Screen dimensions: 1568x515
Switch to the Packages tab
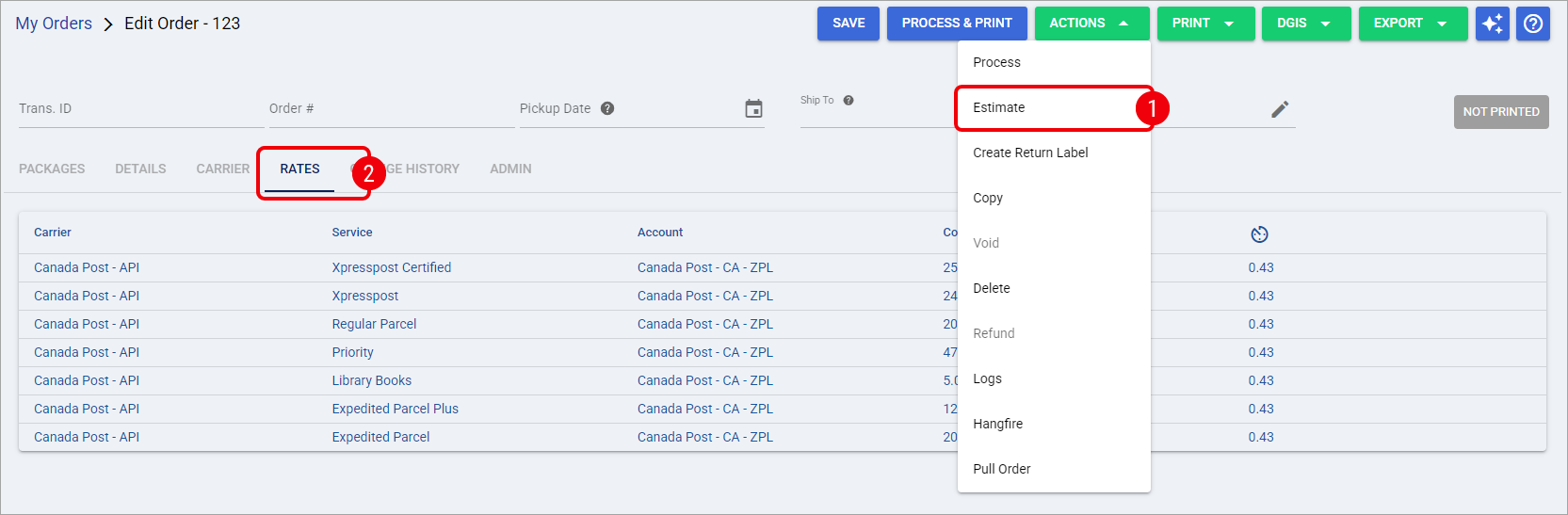[x=52, y=169]
